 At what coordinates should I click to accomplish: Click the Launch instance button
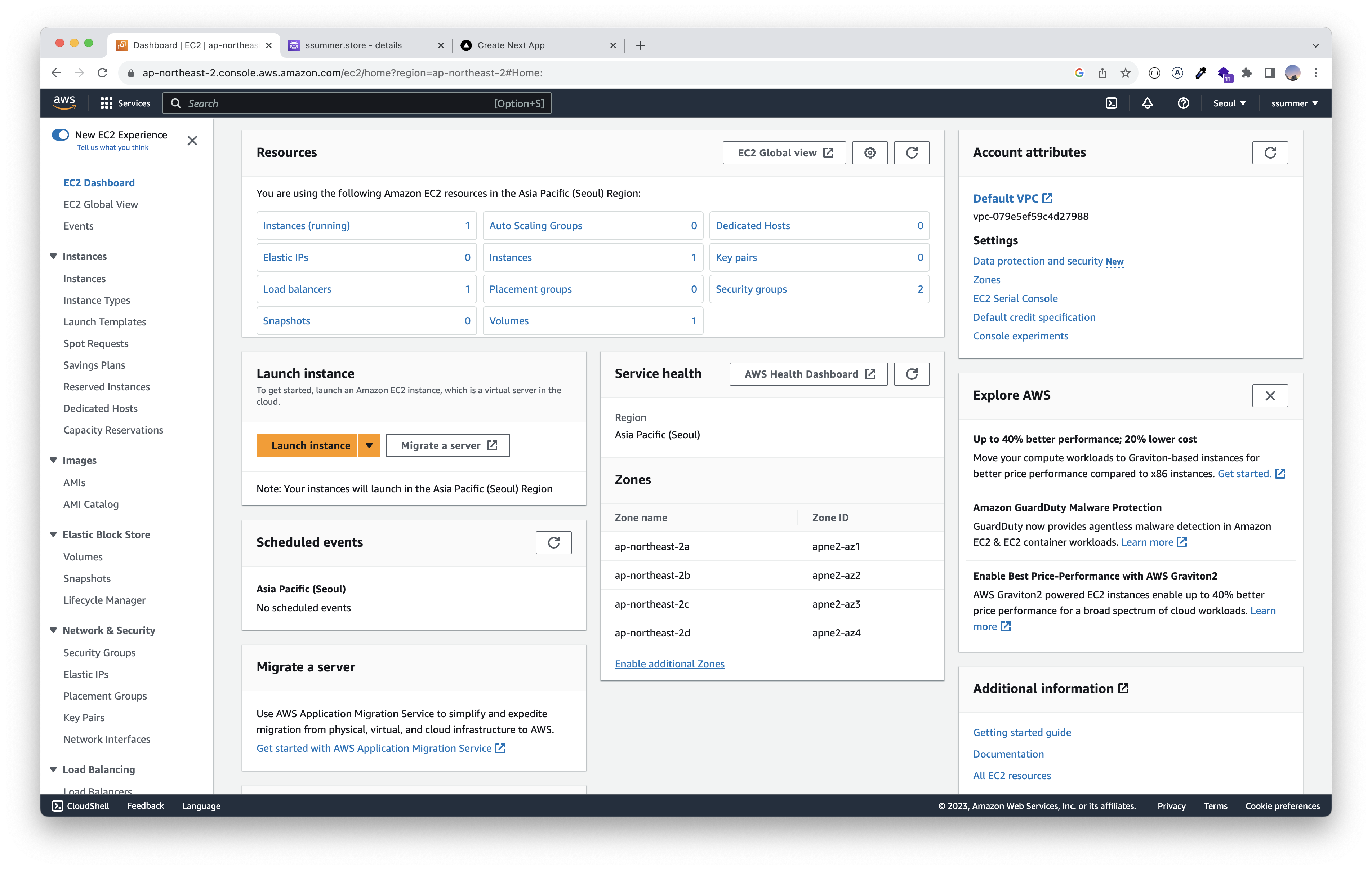[x=310, y=446]
